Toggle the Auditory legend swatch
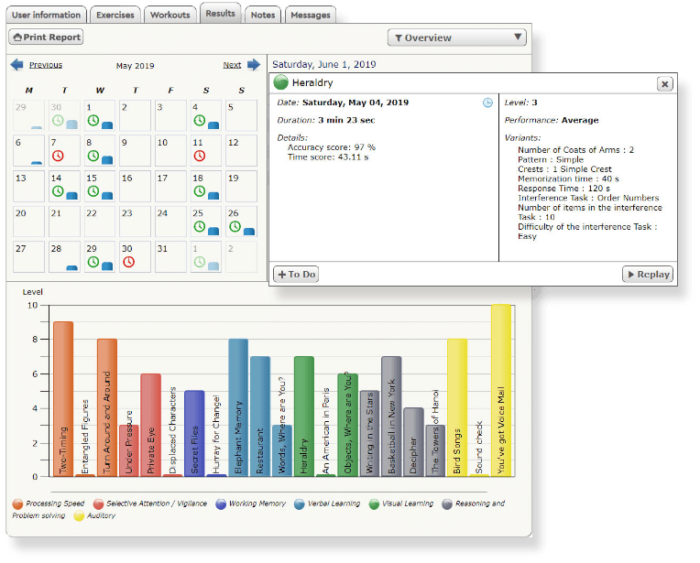700x563 pixels. (79, 516)
